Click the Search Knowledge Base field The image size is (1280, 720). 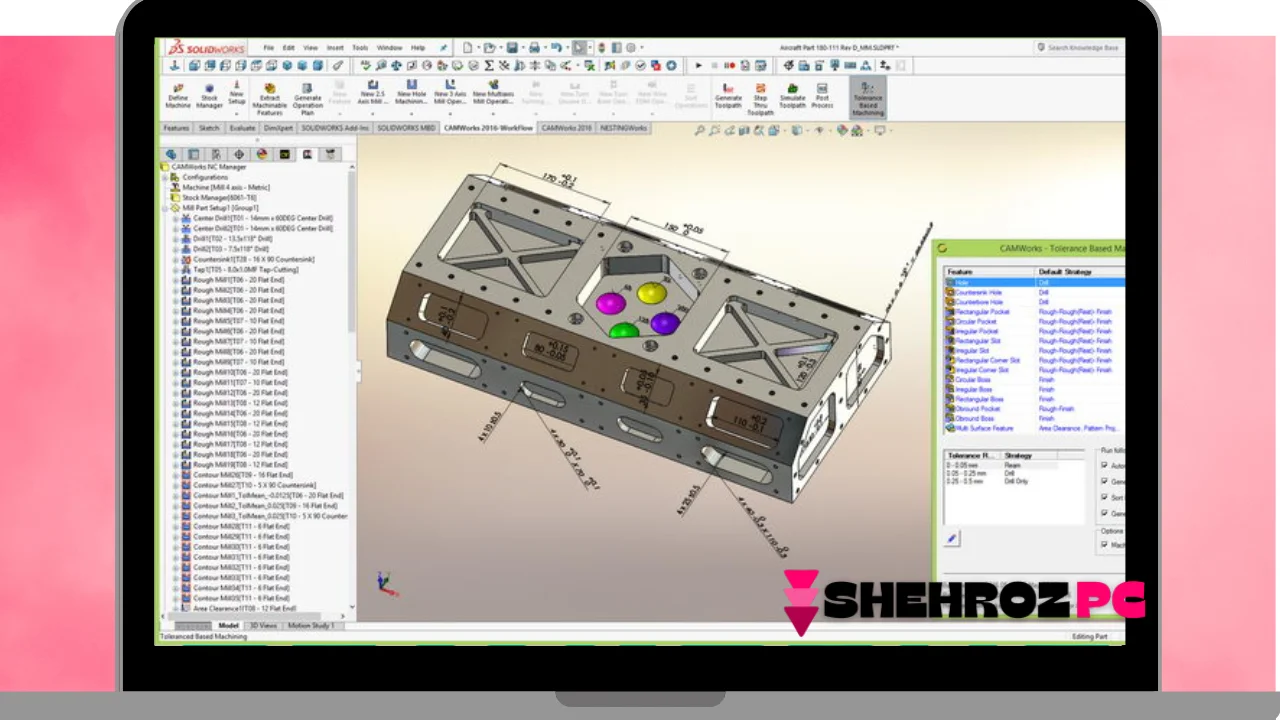coord(1082,47)
